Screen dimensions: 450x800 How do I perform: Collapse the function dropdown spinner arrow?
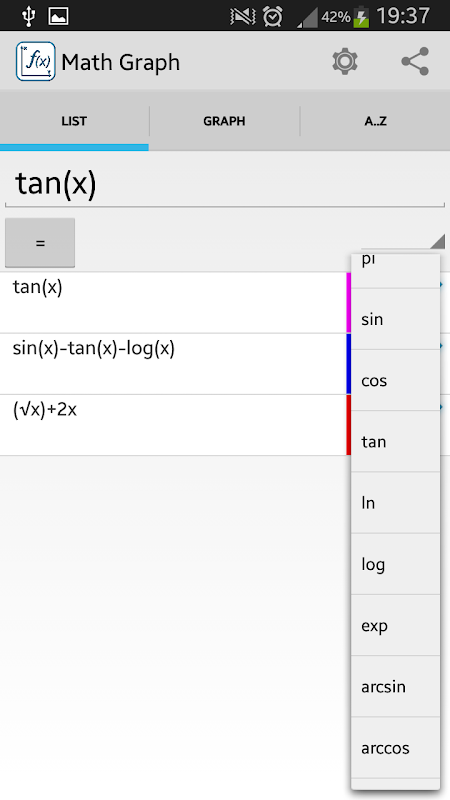point(437,241)
